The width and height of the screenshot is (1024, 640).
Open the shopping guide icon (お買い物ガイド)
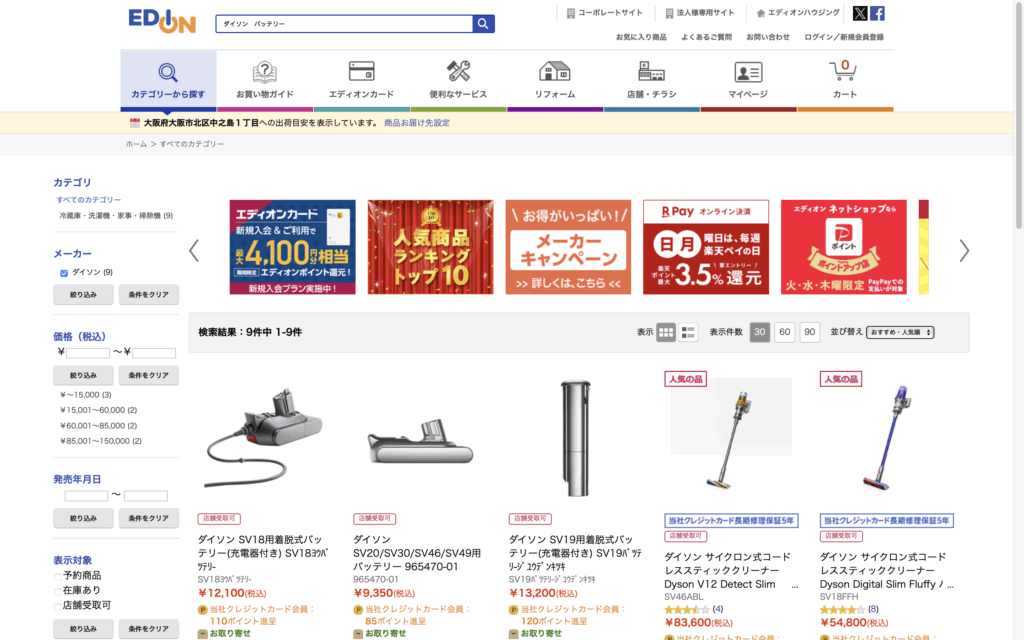pos(264,71)
